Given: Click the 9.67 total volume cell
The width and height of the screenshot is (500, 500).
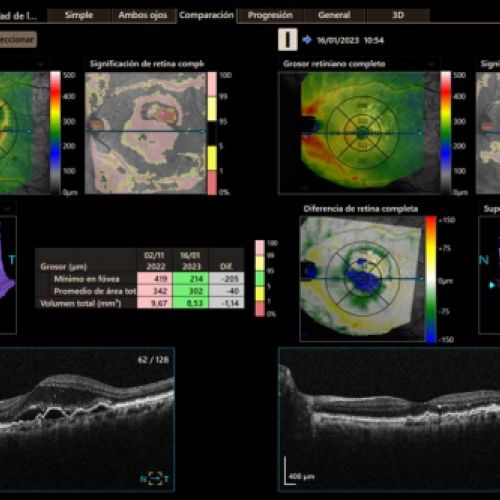Looking at the screenshot, I should 155,303.
